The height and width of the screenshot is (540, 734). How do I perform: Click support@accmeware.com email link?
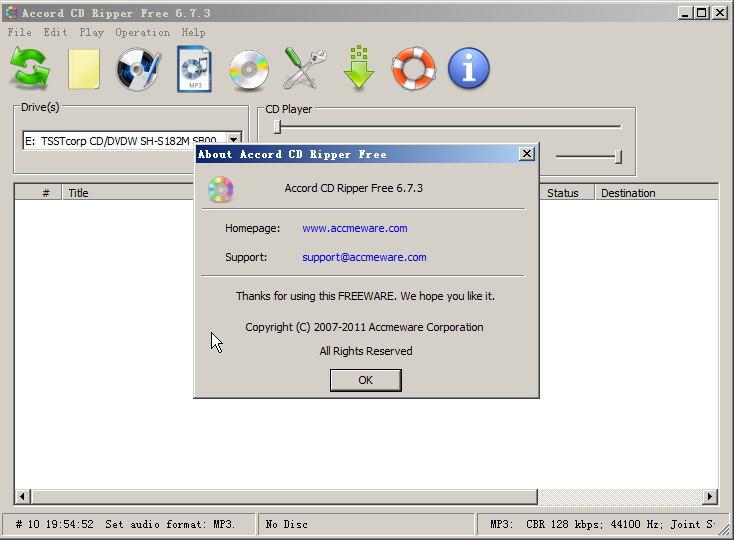pyautogui.click(x=364, y=257)
